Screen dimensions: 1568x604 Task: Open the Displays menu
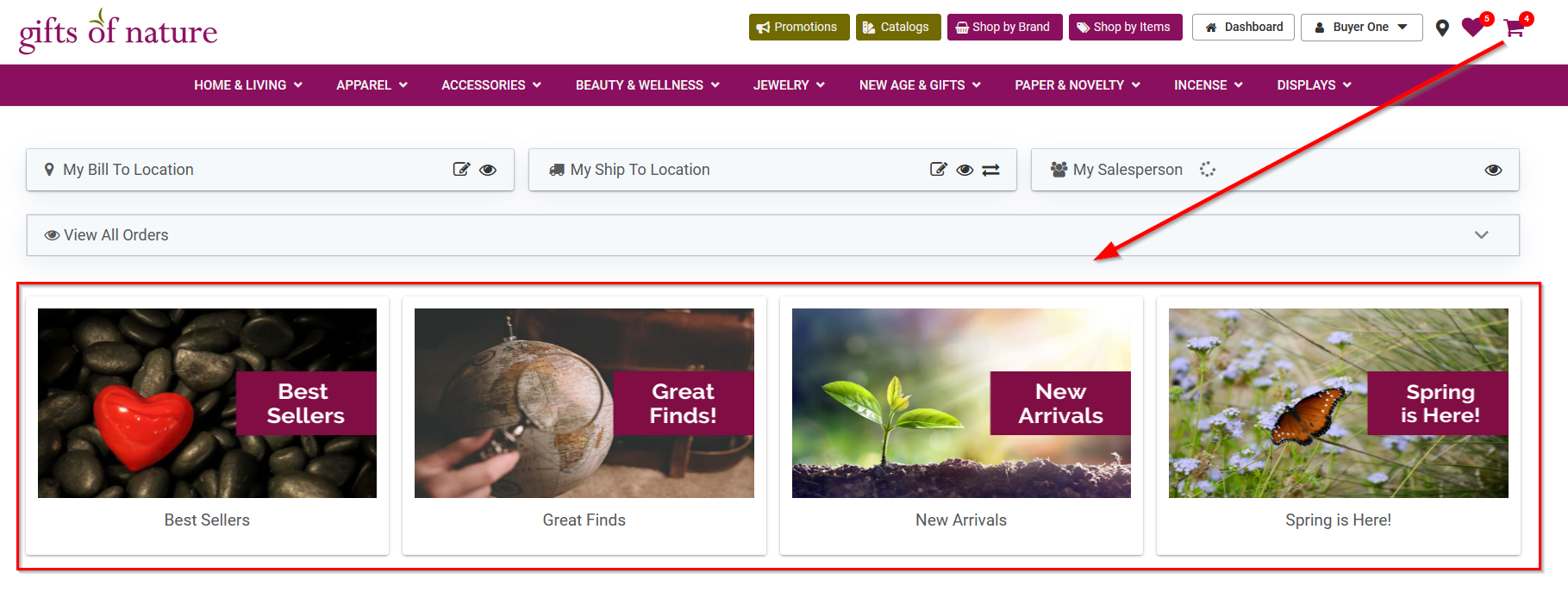1315,85
